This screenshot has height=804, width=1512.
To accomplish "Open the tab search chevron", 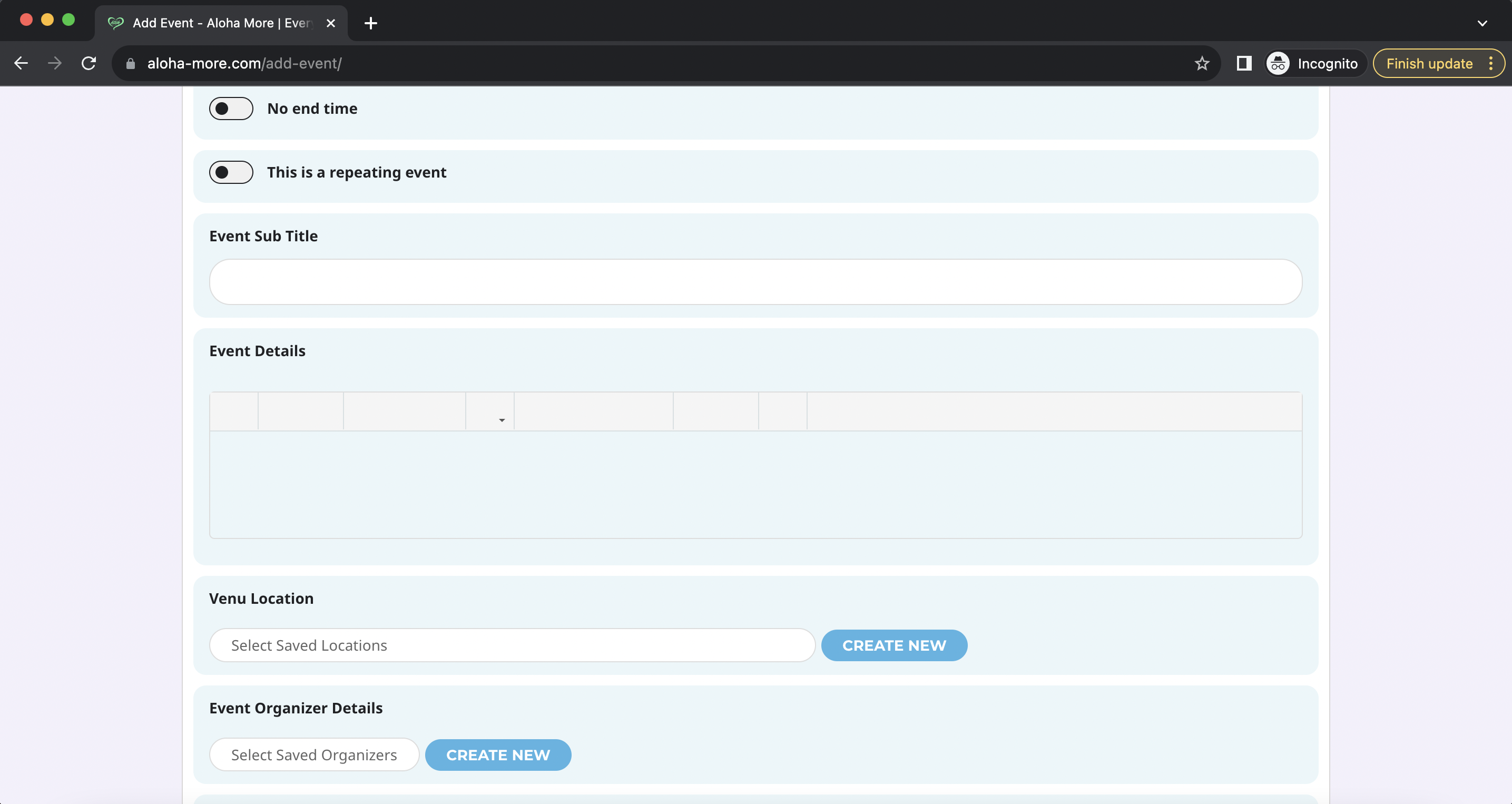I will (1482, 23).
